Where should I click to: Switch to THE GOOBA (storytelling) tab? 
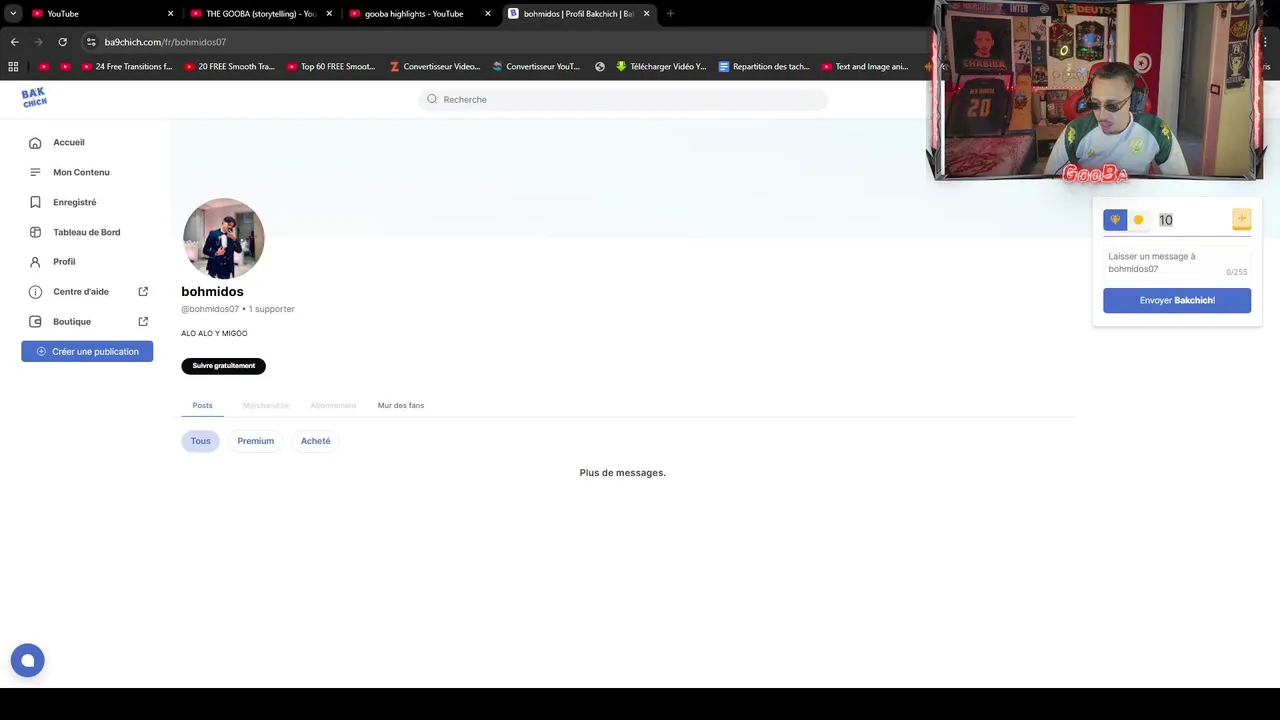pyautogui.click(x=260, y=14)
